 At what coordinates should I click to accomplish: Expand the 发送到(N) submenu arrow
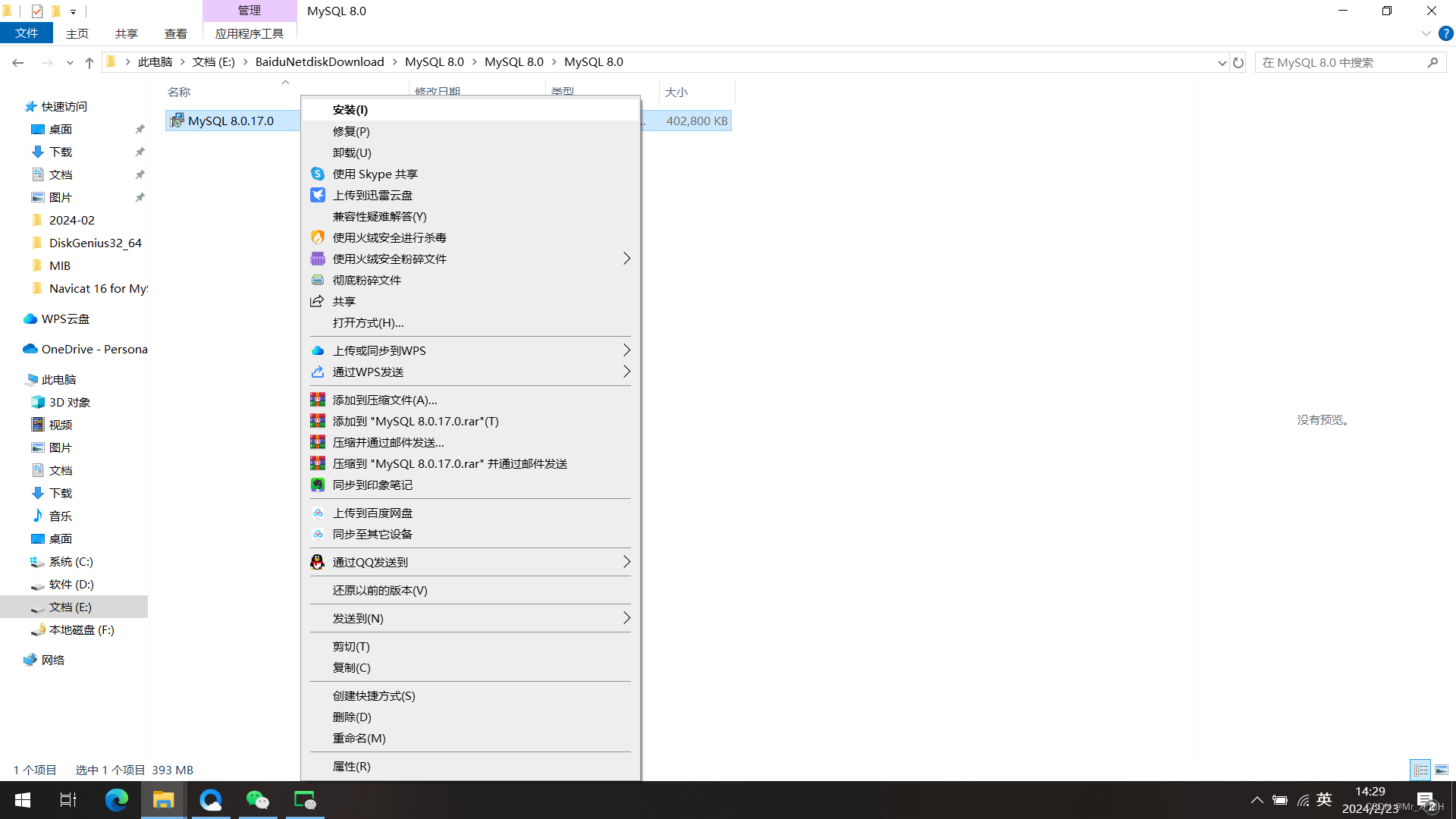coord(626,618)
